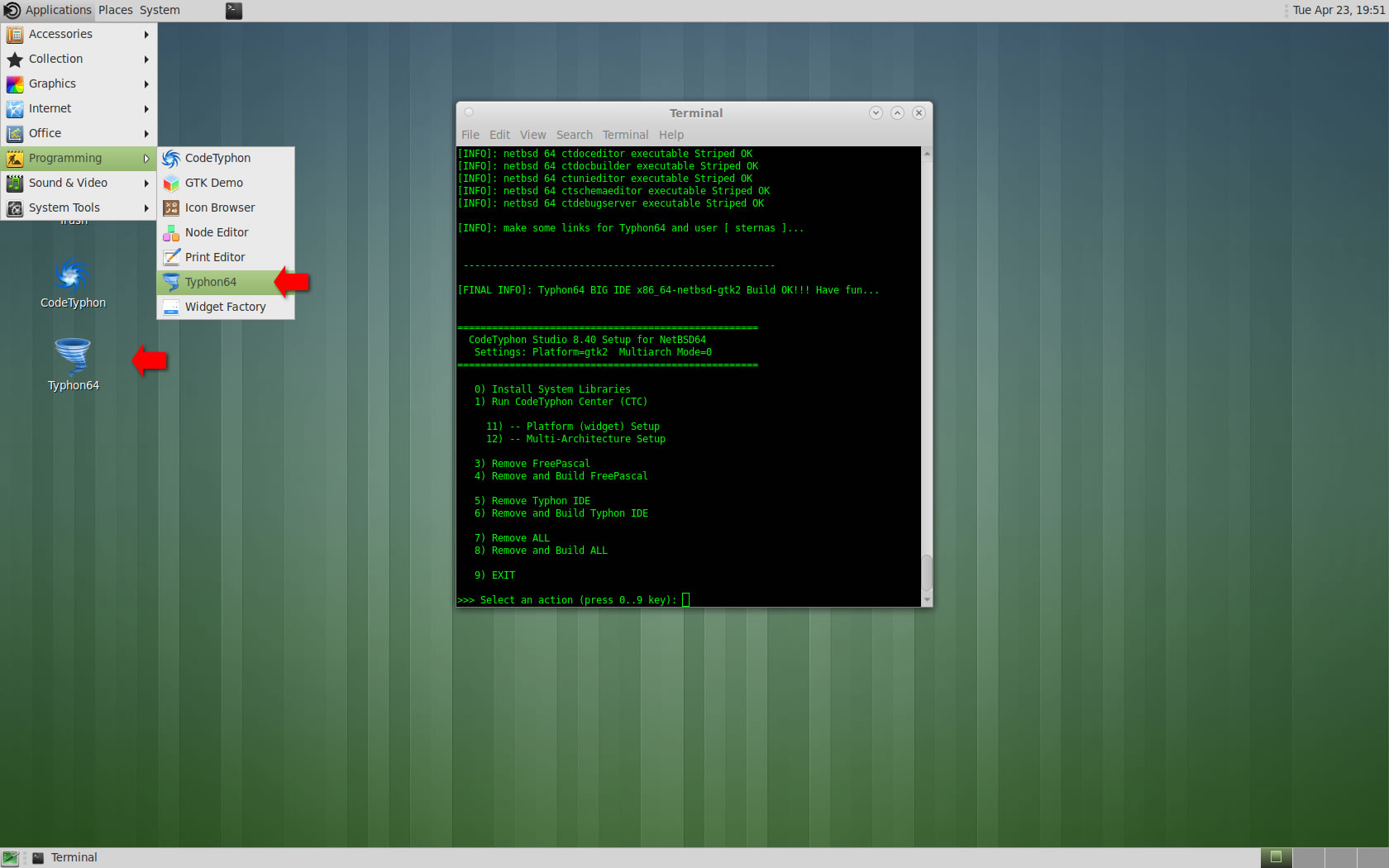Open the Accessories menu category
Viewport: 1389px width, 868px height.
tap(79, 34)
